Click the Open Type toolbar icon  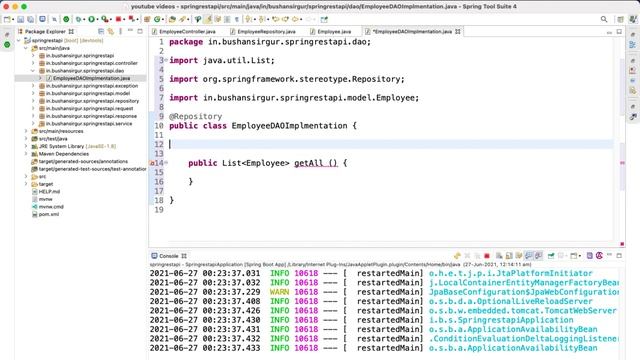tap(172, 19)
